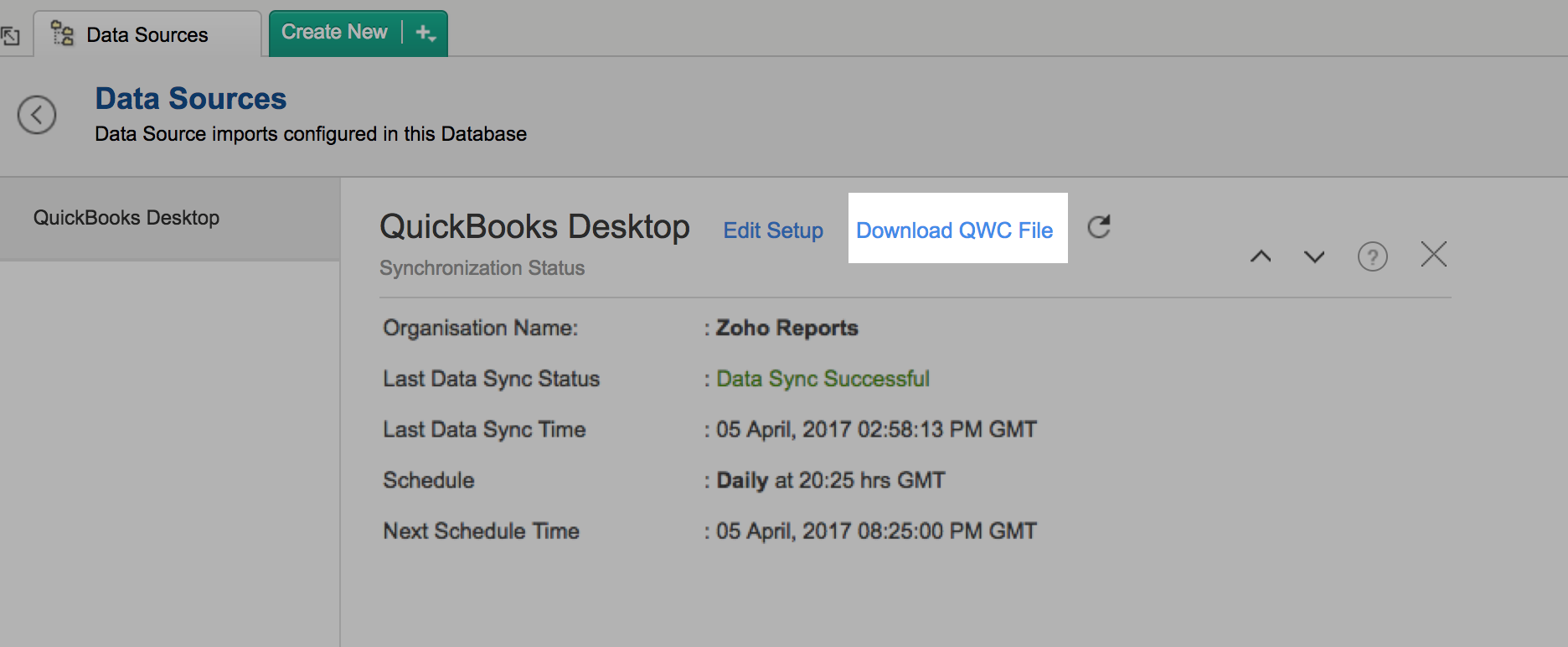This screenshot has width=1568, height=647.
Task: Select QuickBooks Desktop in the left sidebar
Action: (x=126, y=218)
